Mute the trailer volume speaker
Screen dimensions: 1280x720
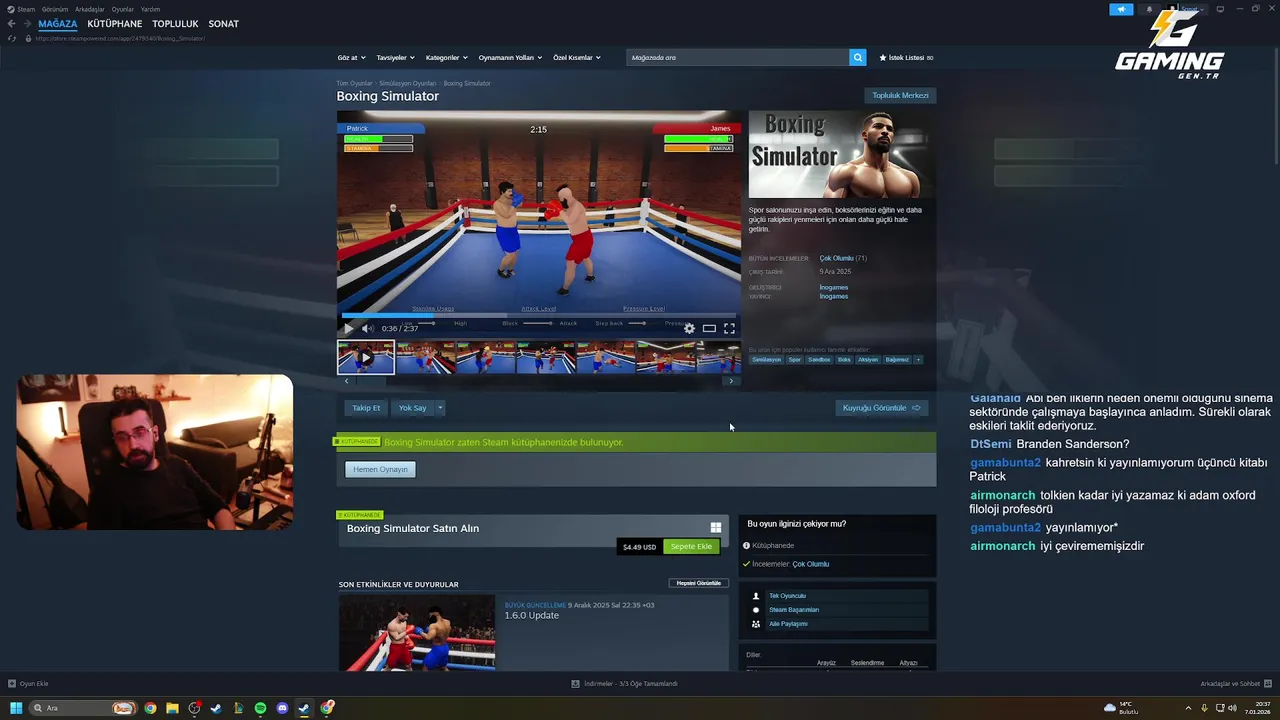click(367, 328)
